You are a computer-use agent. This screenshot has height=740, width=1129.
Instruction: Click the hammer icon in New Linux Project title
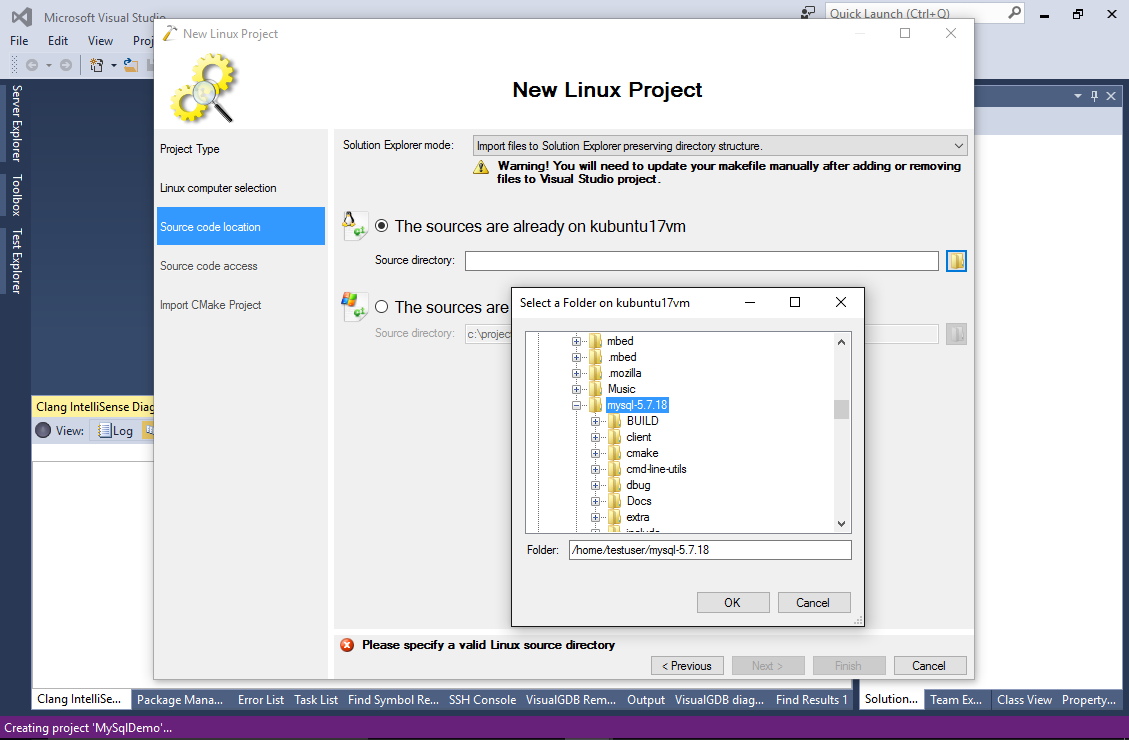(170, 33)
